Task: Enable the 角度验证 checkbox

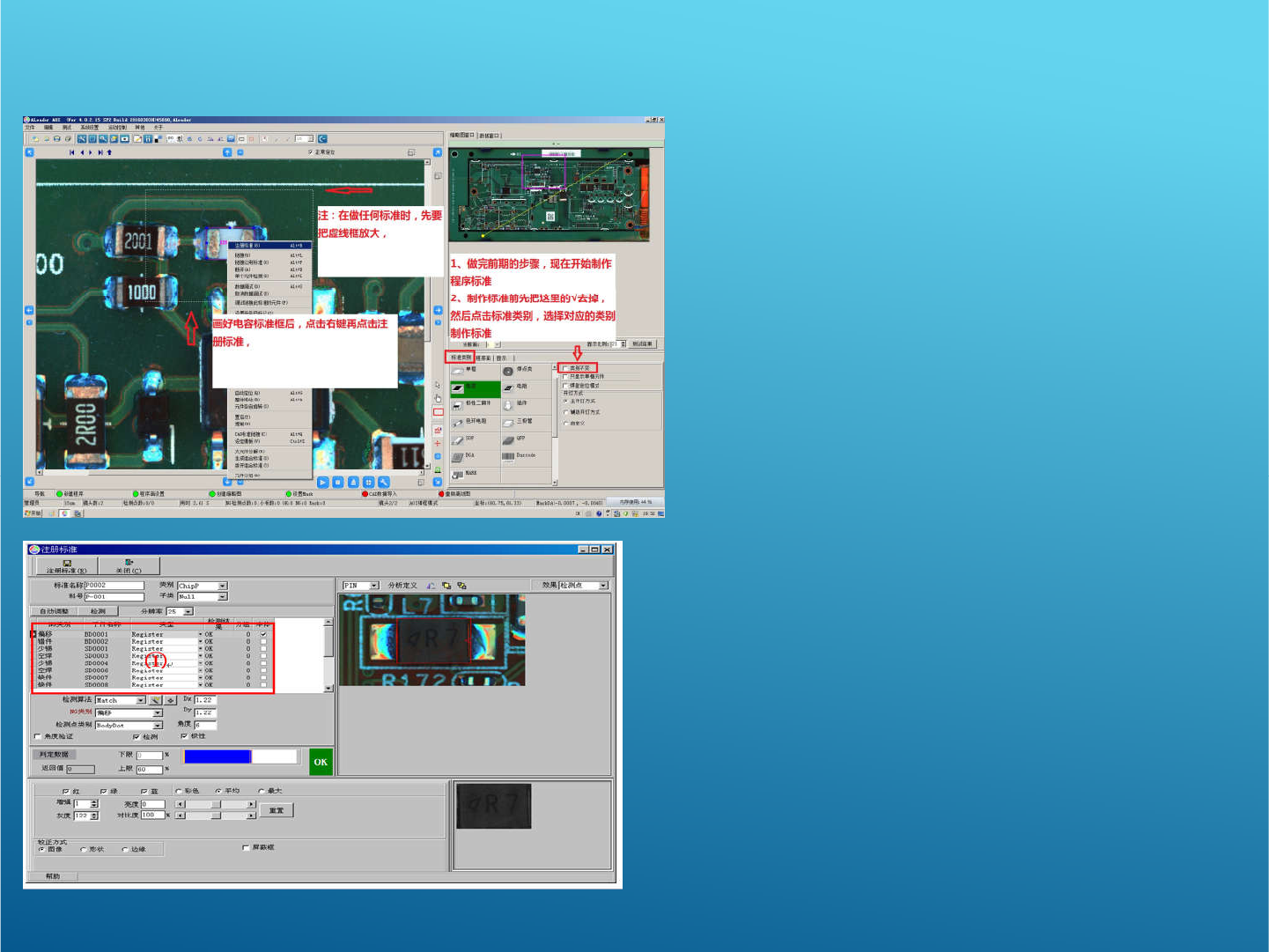Action: coord(38,736)
